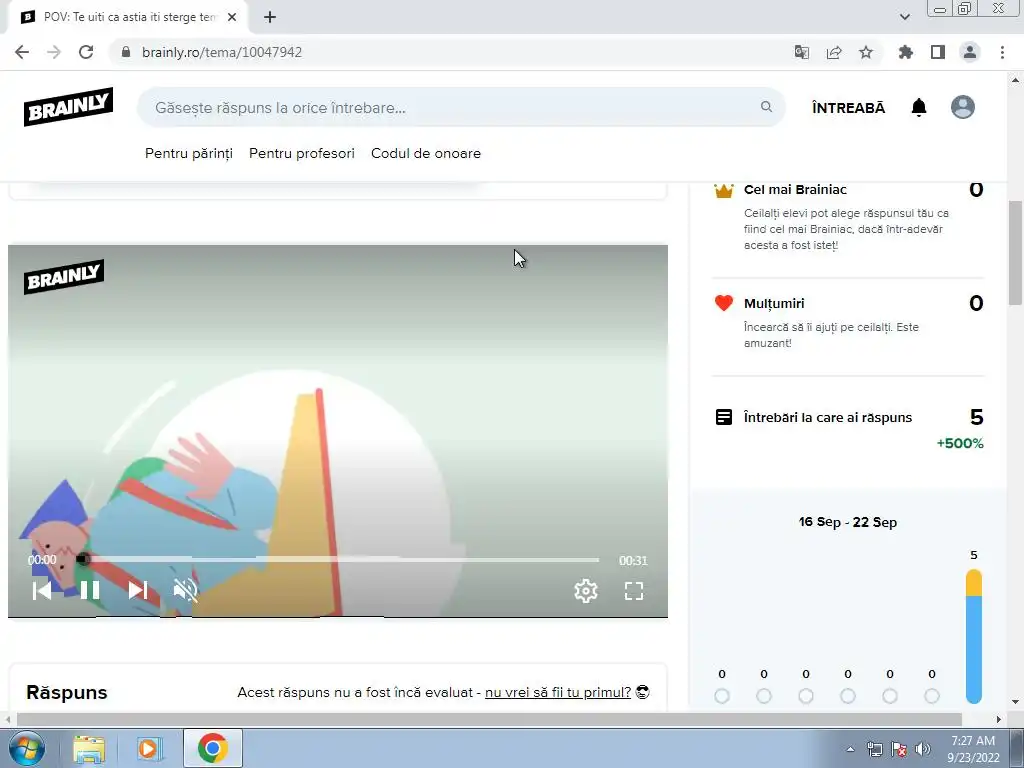Skip to previous video track
1024x768 pixels.
pyautogui.click(x=42, y=590)
